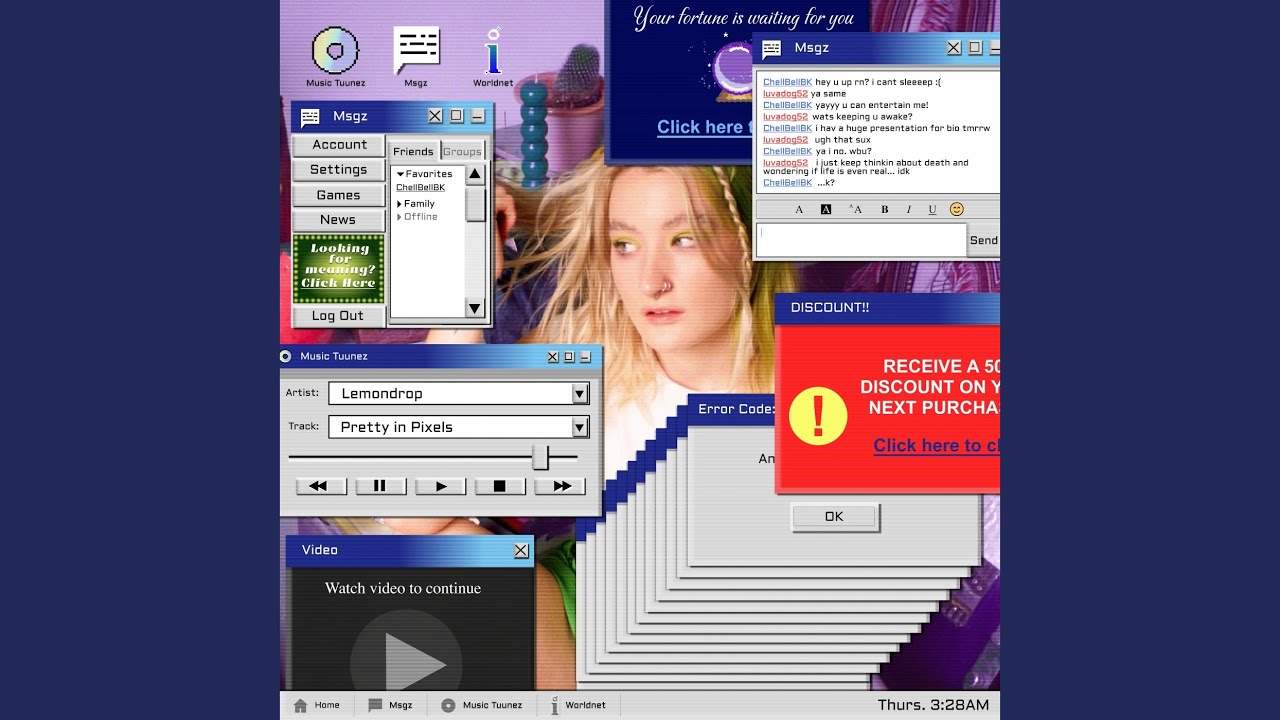The width and height of the screenshot is (1280, 720).
Task: Open the Music Tuunez desktop disc icon
Action: (335, 50)
